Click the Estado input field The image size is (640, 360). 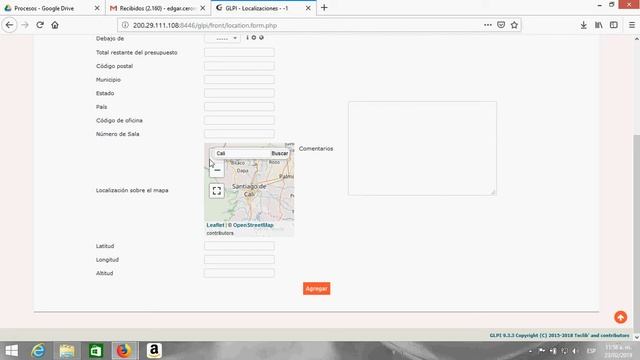click(239, 93)
